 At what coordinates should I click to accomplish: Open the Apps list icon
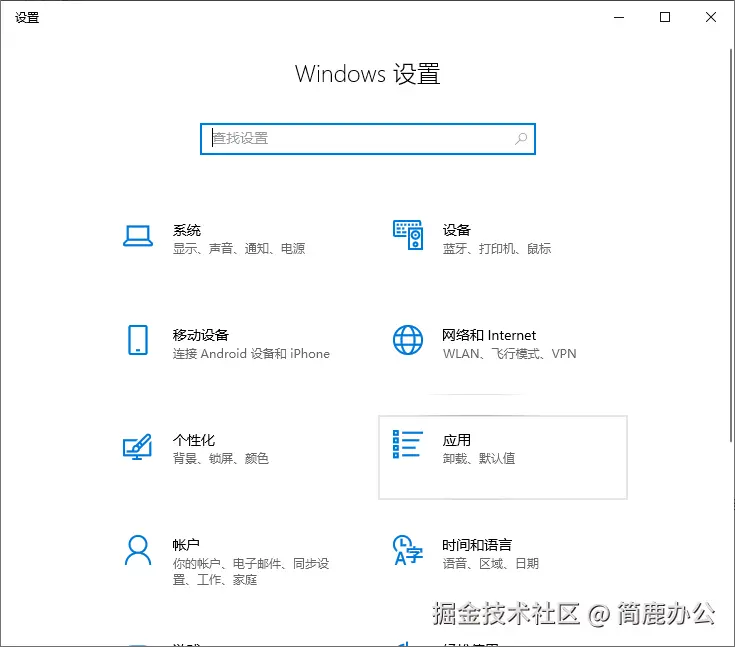(x=408, y=444)
